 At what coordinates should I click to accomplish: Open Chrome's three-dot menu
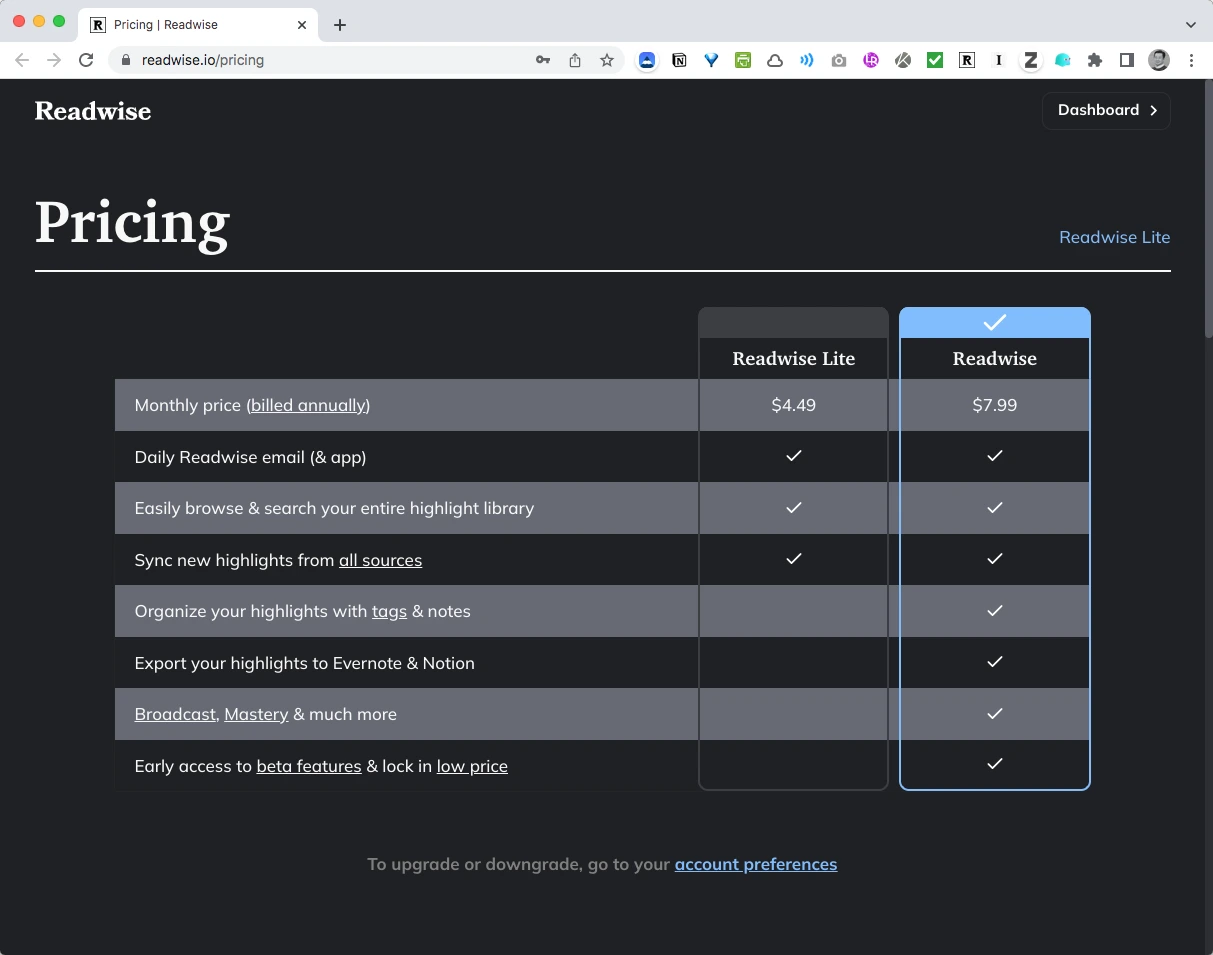[1191, 60]
